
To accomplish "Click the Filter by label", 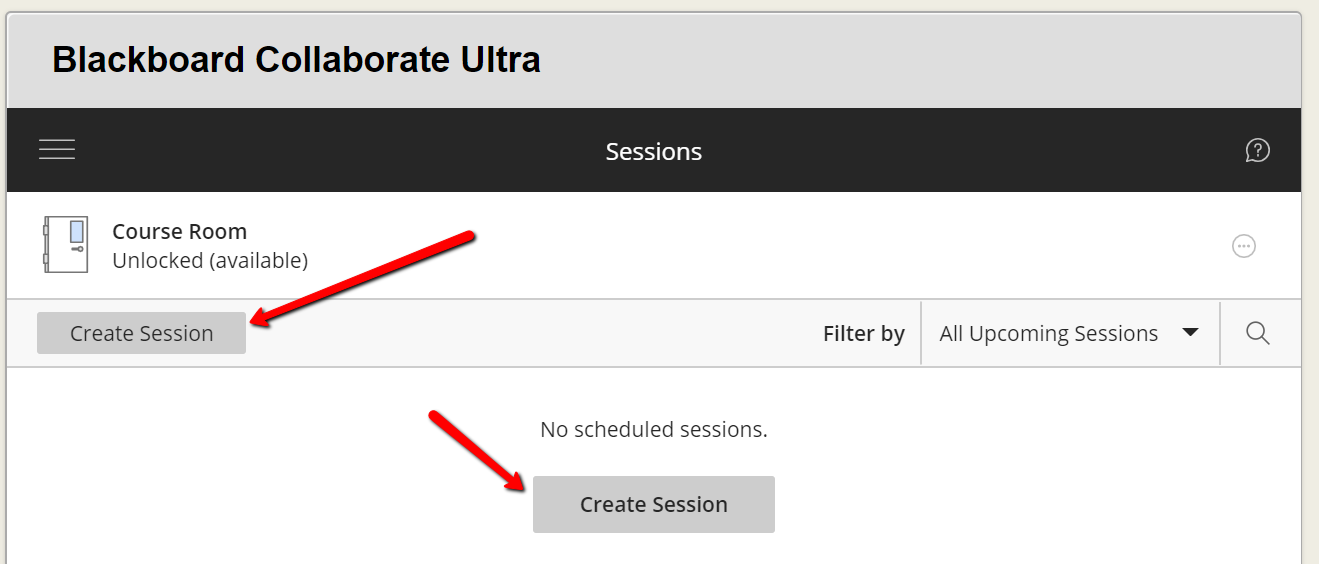I will pos(864,334).
